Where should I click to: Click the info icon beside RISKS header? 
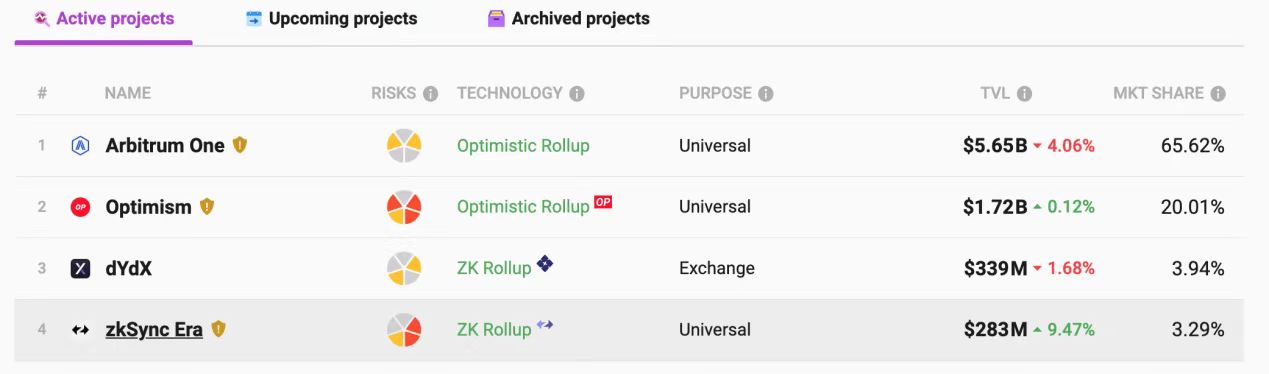[x=431, y=94]
